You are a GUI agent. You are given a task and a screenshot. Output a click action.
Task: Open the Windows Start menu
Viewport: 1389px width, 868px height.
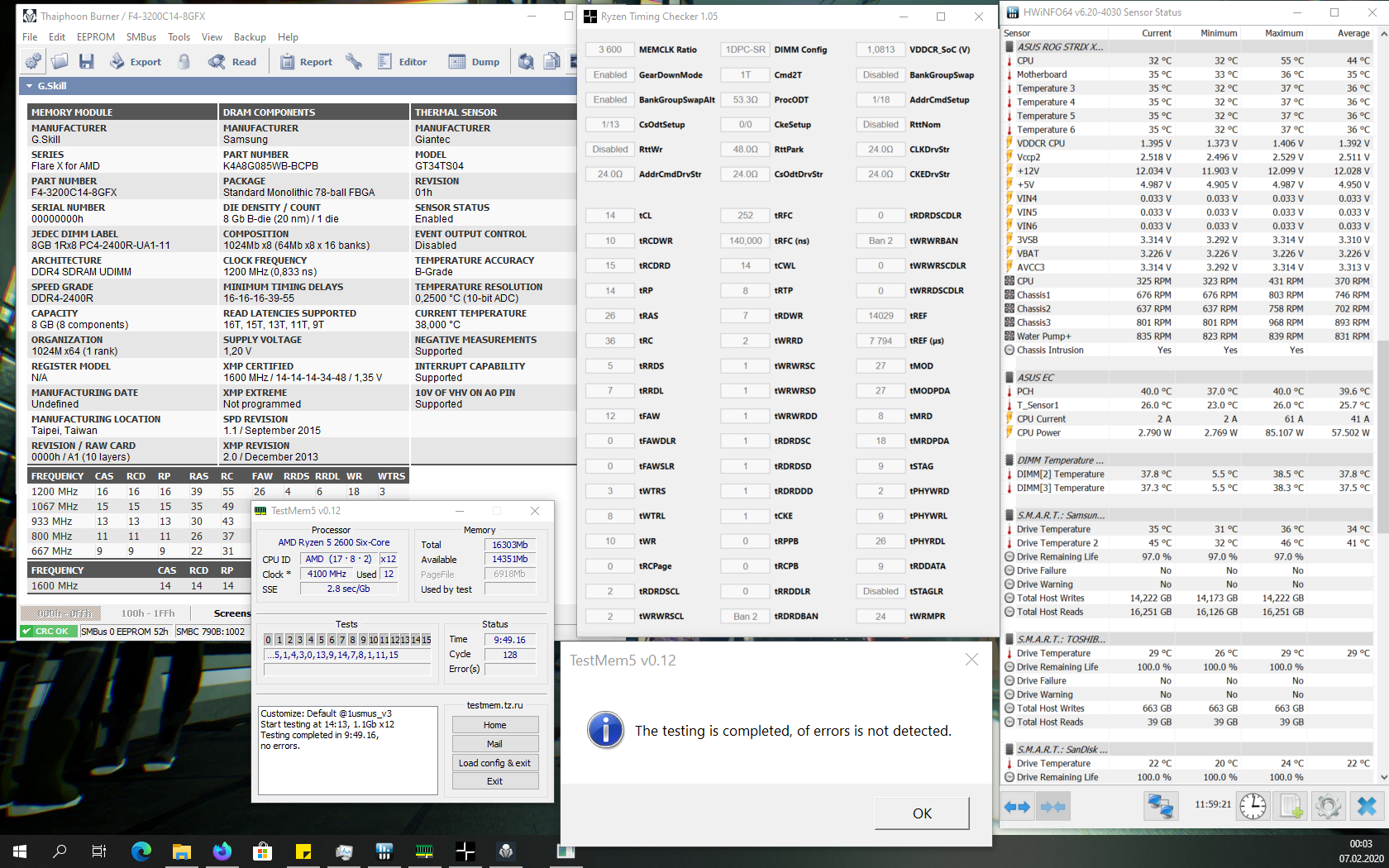pyautogui.click(x=20, y=851)
